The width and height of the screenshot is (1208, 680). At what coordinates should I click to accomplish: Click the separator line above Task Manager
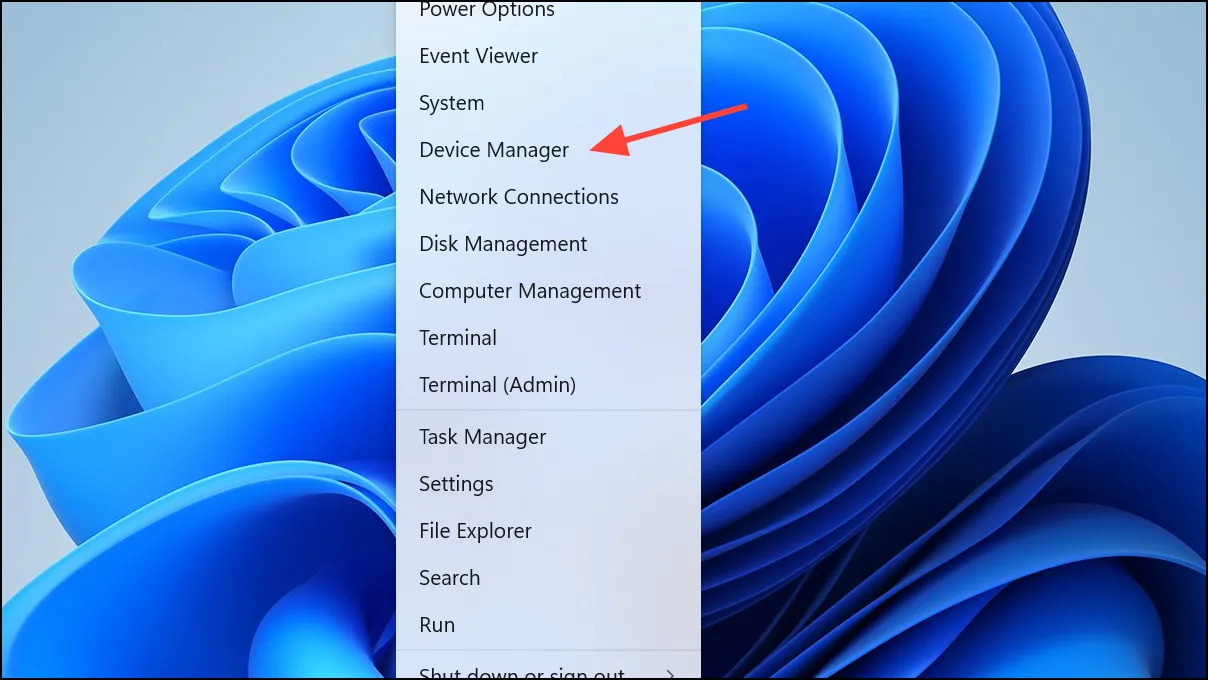[x=548, y=410]
